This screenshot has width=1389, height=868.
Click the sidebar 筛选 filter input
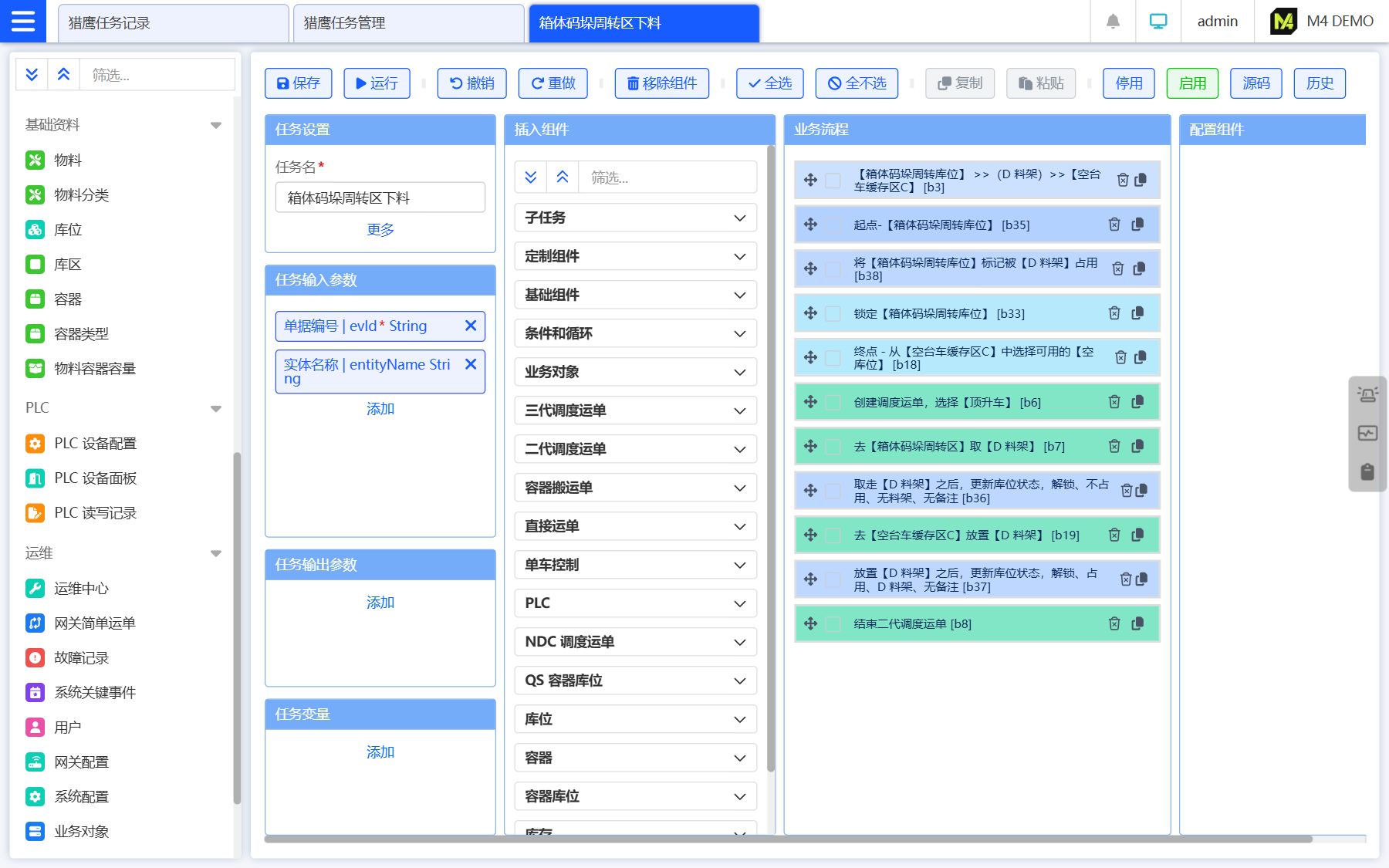pos(158,75)
